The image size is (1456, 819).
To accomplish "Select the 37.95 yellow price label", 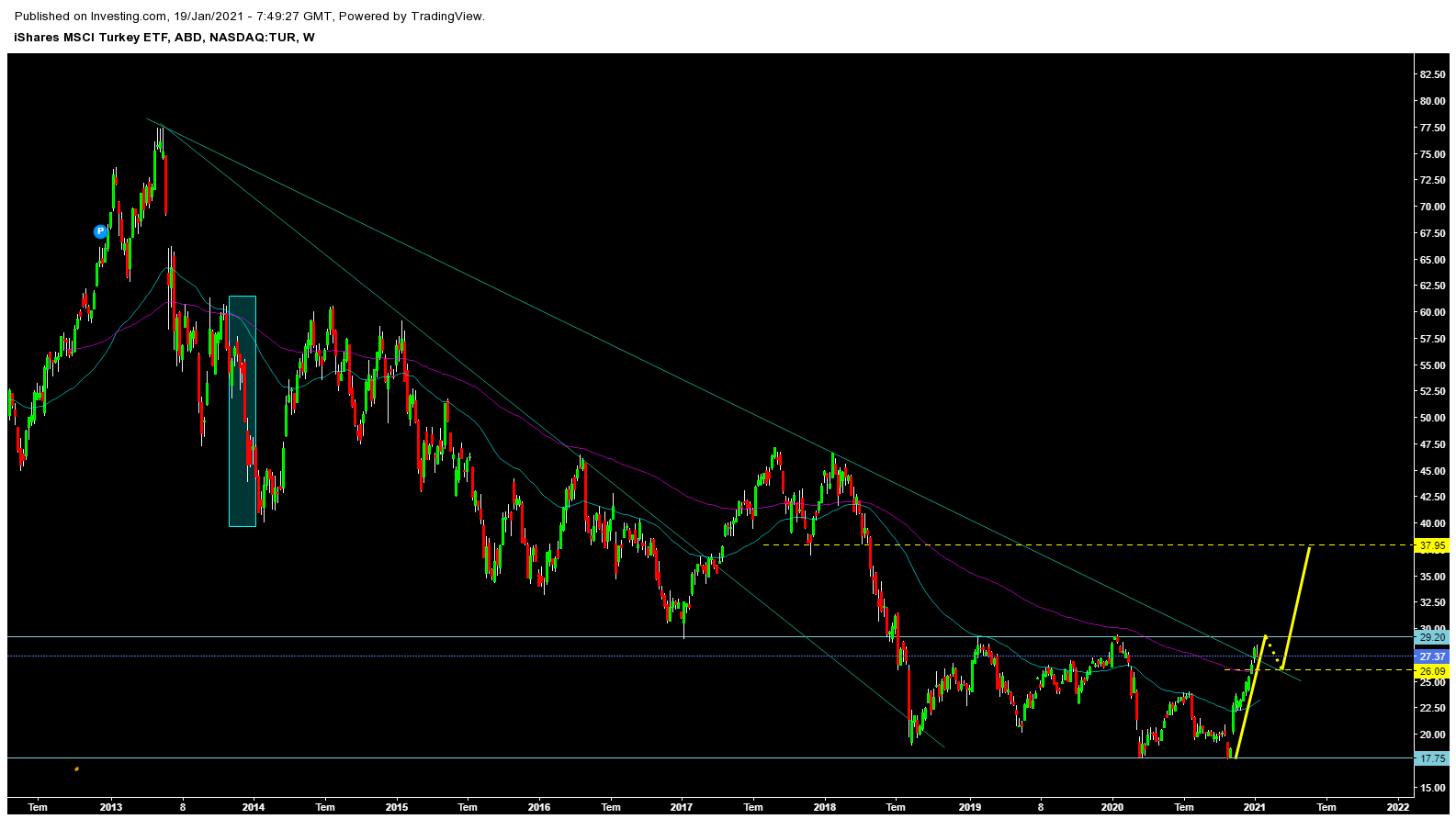I will pos(1432,545).
